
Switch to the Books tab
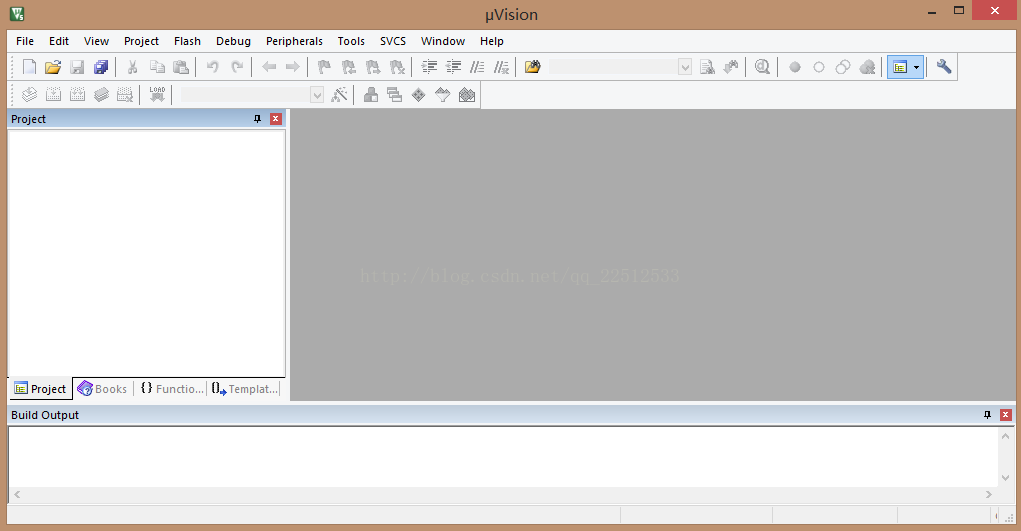tap(102, 389)
